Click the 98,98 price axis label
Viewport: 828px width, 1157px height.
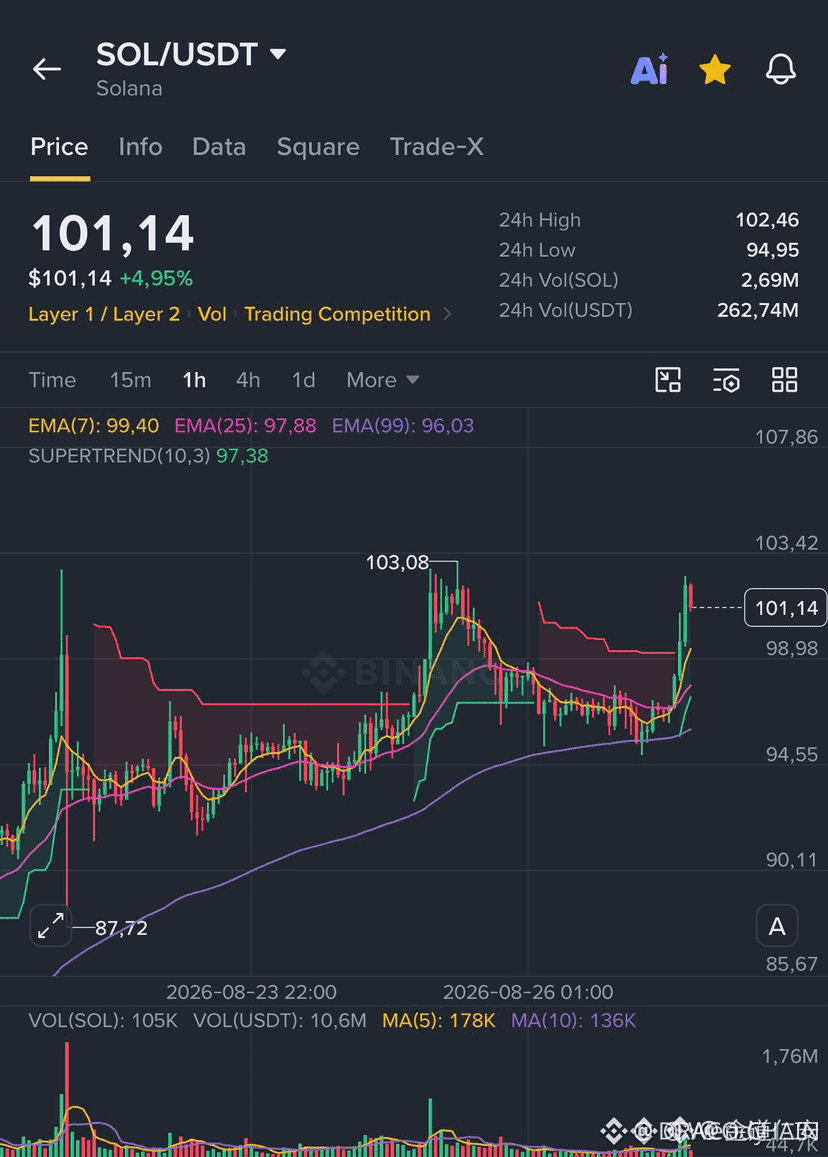click(791, 649)
